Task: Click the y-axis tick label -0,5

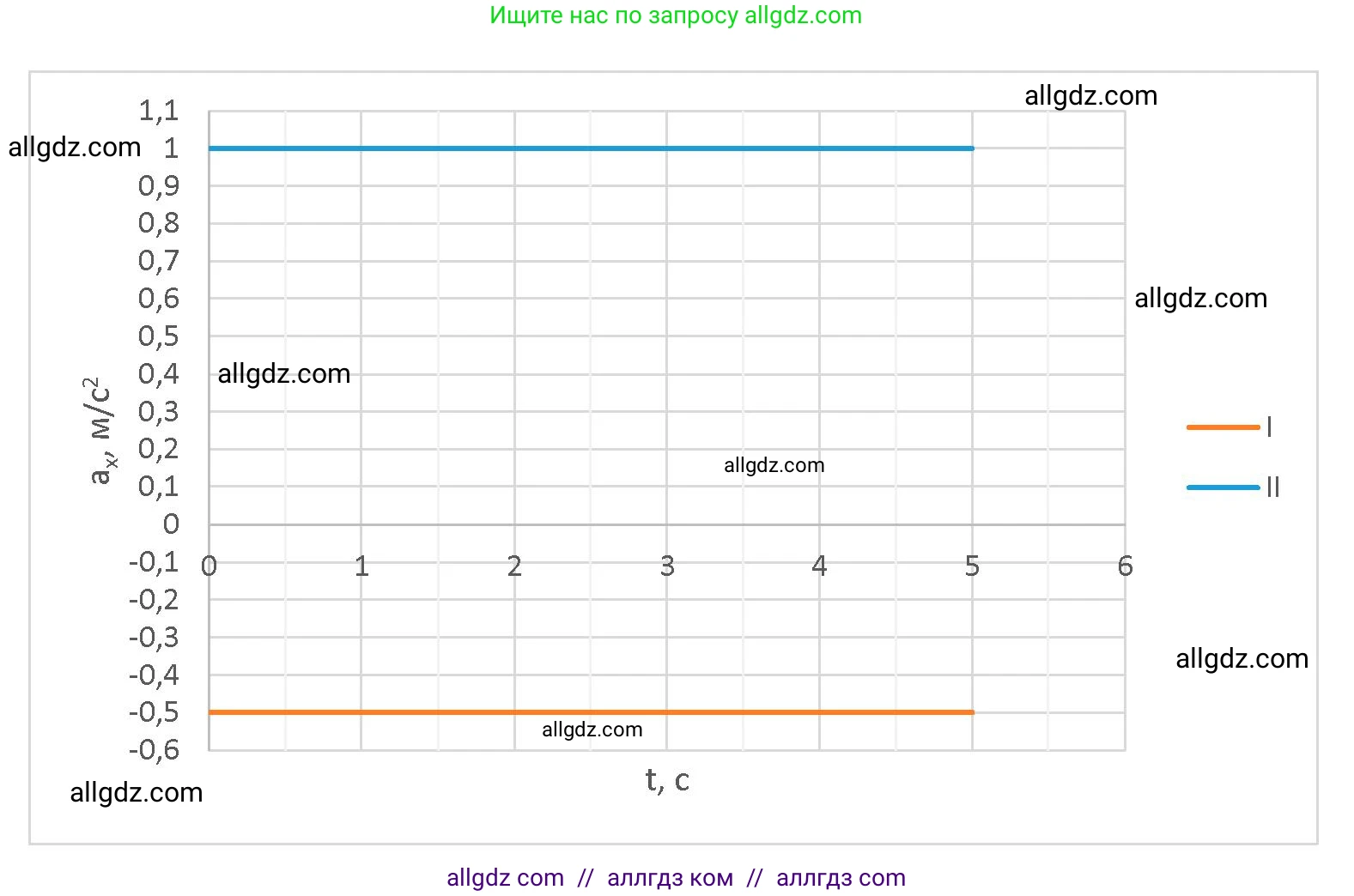Action: (155, 712)
